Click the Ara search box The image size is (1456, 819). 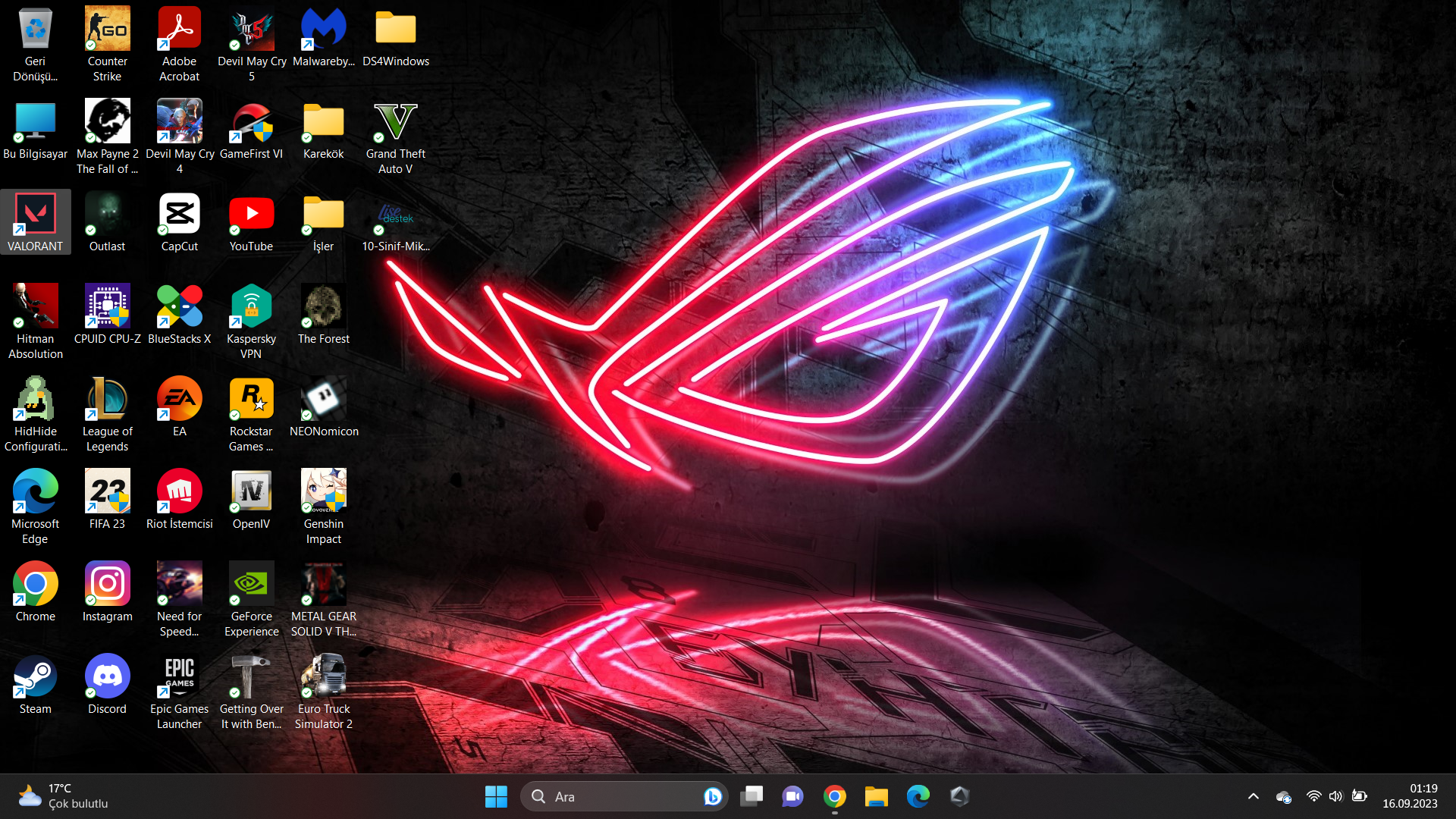click(623, 796)
